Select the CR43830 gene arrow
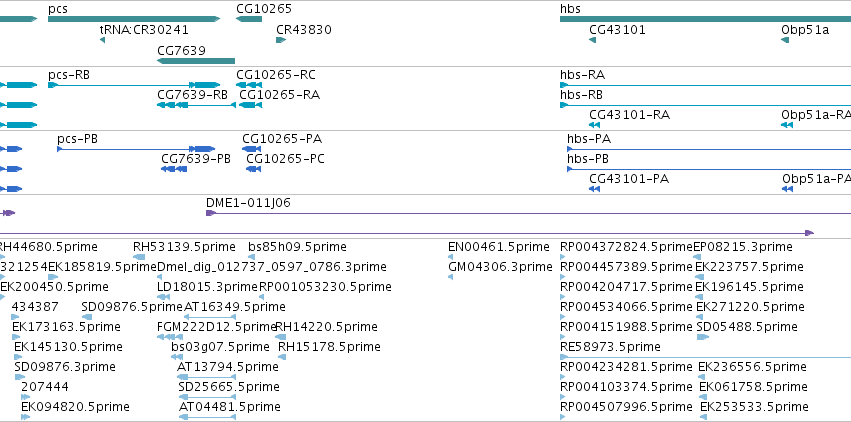 coord(281,40)
